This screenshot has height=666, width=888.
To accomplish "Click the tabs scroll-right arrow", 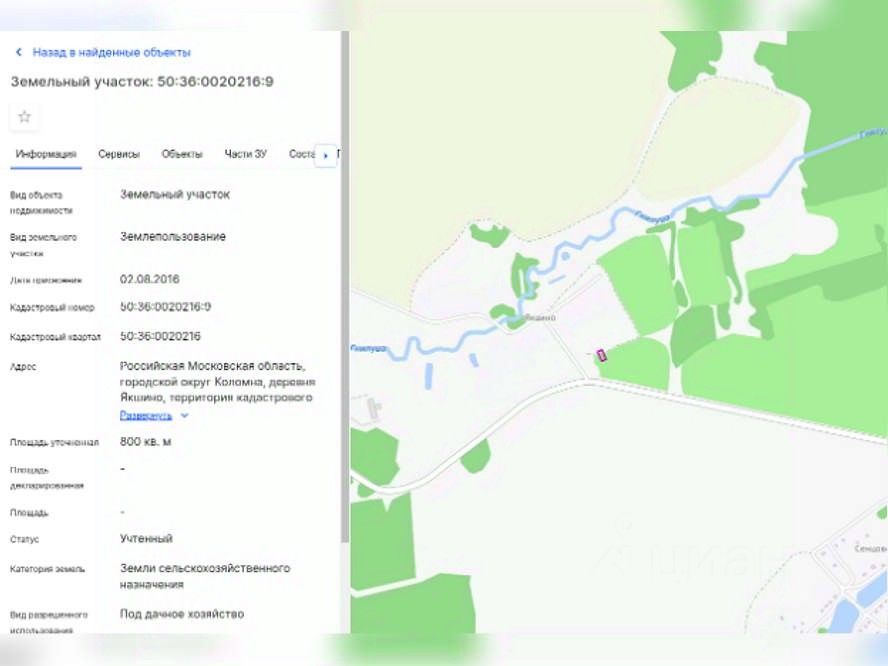I will 325,155.
